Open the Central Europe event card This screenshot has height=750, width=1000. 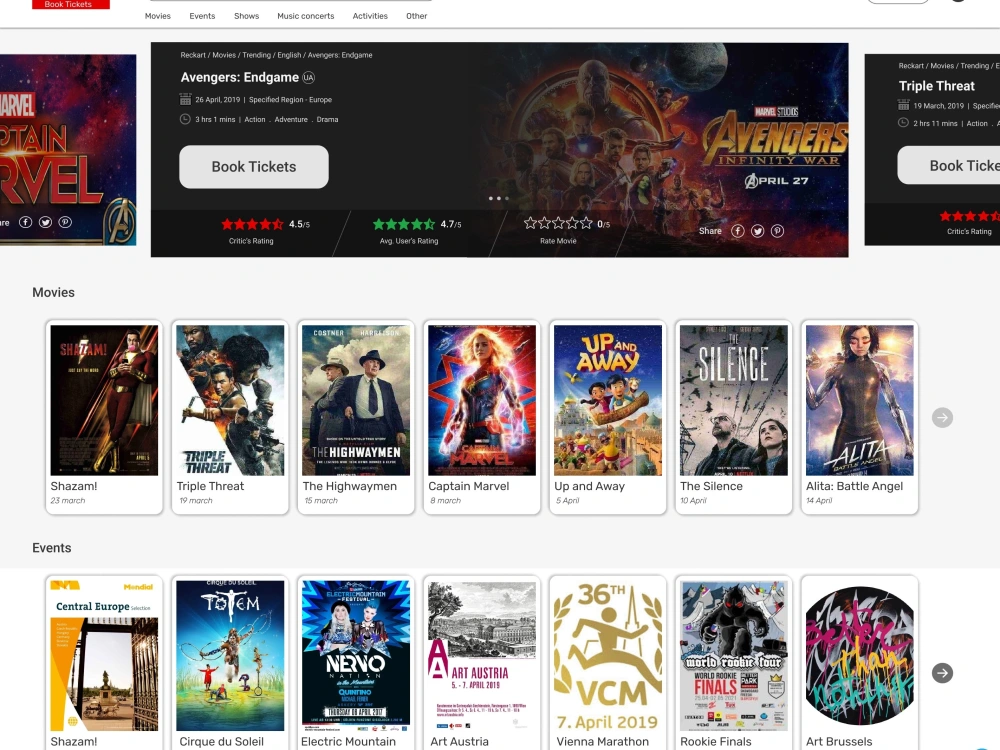click(104, 663)
